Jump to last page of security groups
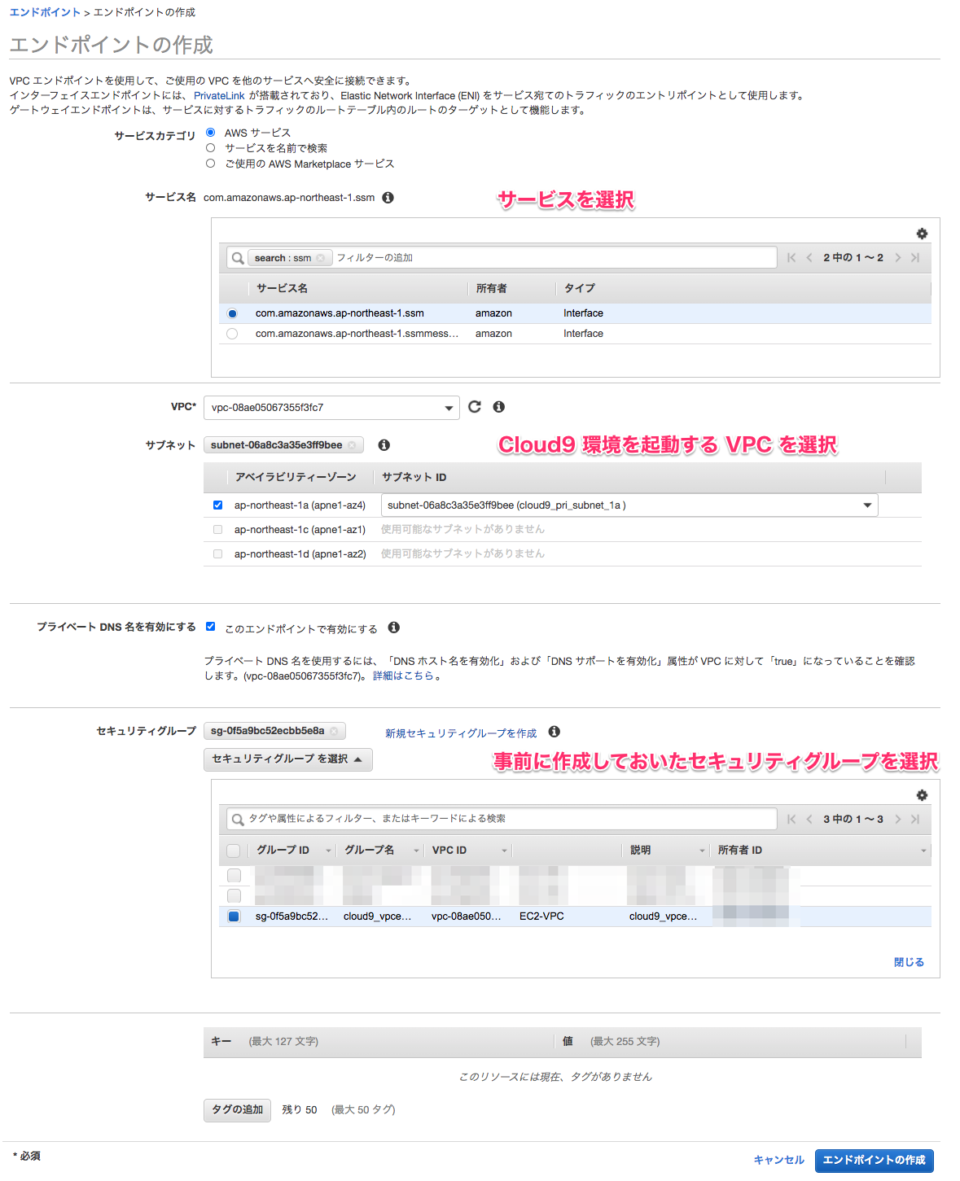This screenshot has height=1181, width=960. click(918, 819)
